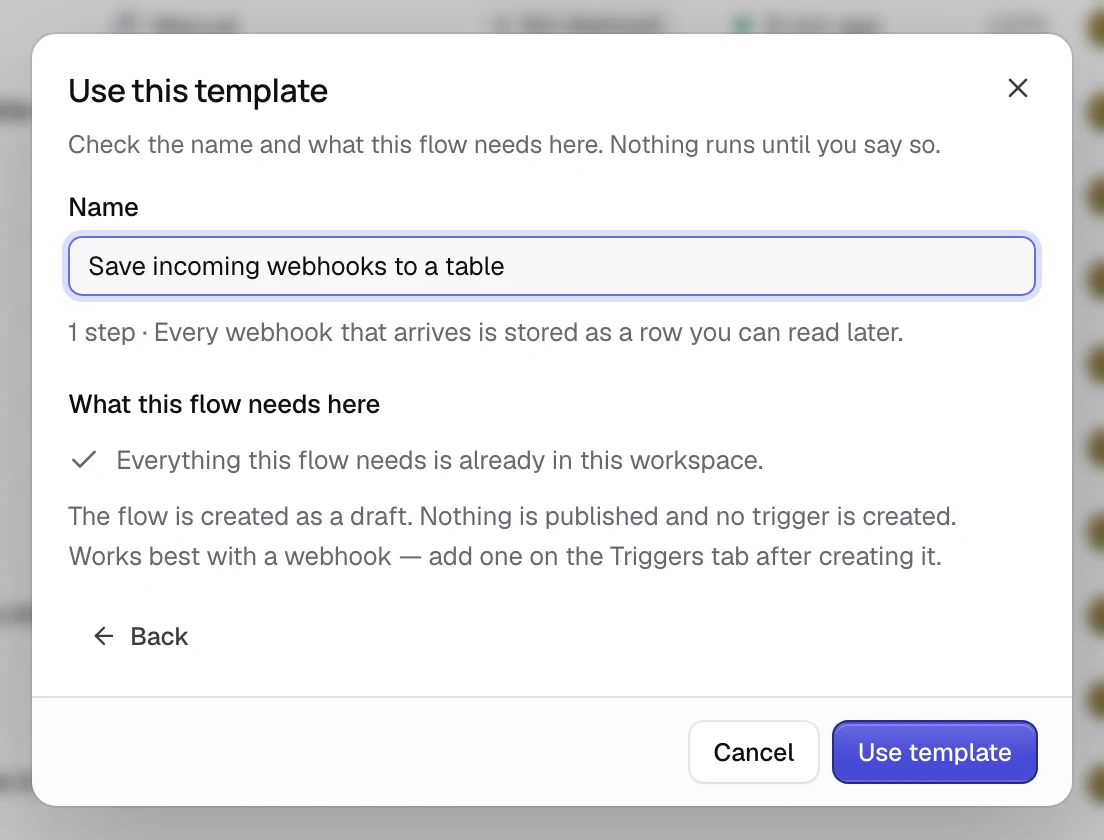The width and height of the screenshot is (1104, 840).
Task: Close the Use this template dialog
Action: coord(1017,88)
